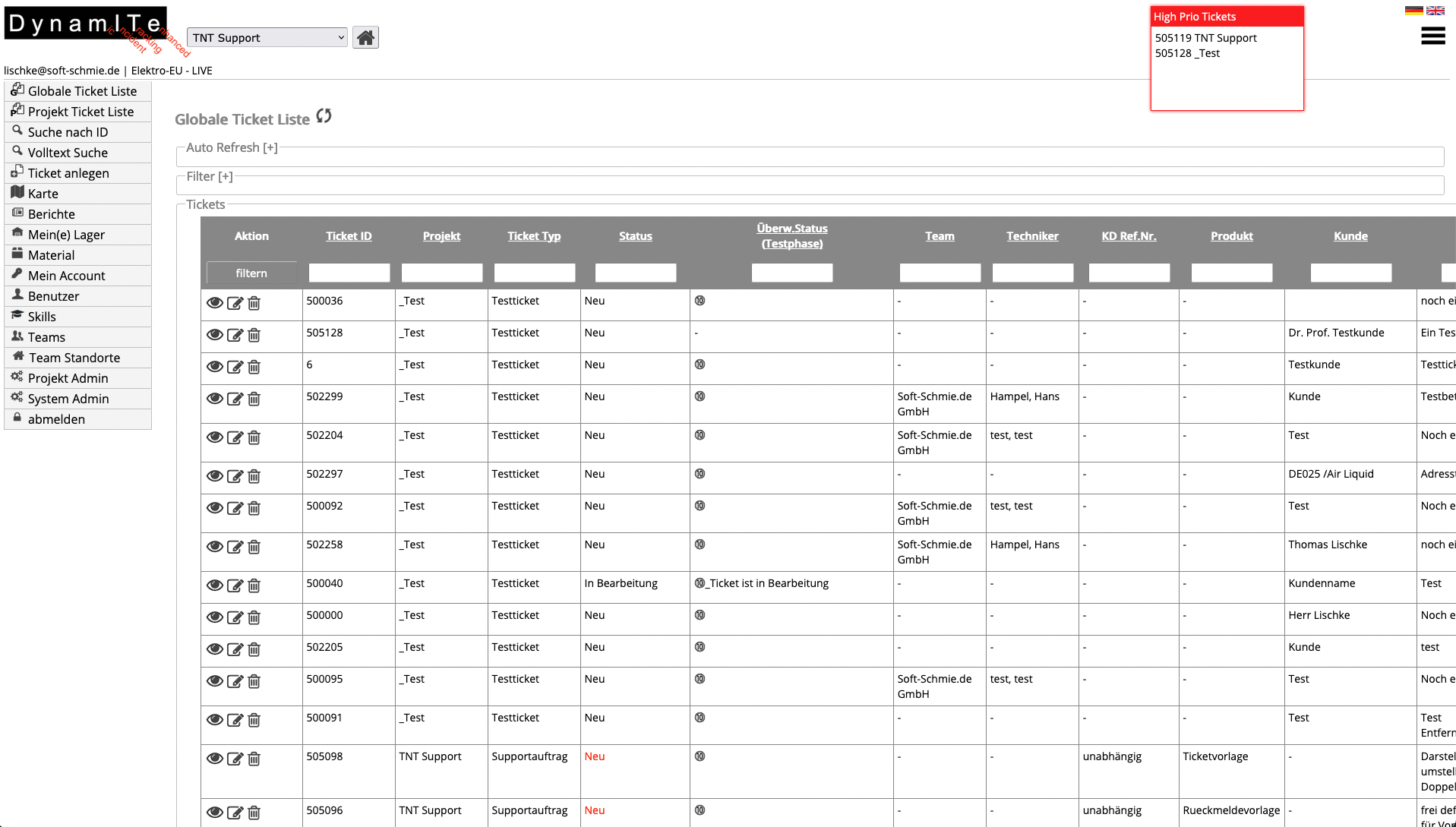1456x827 pixels.
Task: Show details of ticket 500000
Action: (215, 617)
